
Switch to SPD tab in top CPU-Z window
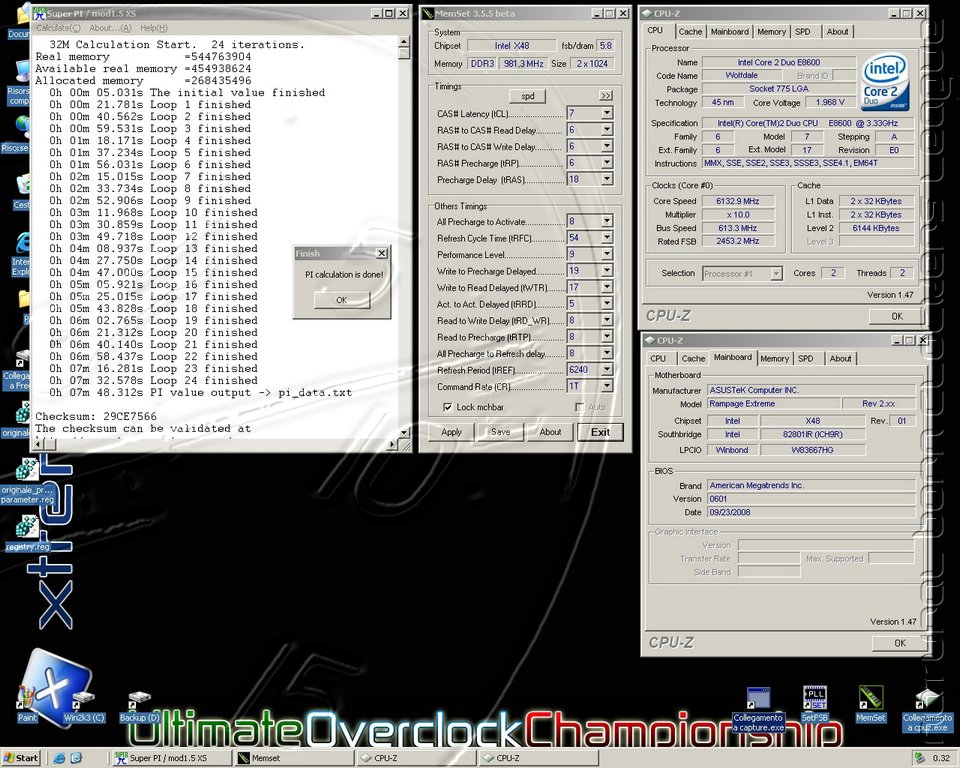point(802,32)
